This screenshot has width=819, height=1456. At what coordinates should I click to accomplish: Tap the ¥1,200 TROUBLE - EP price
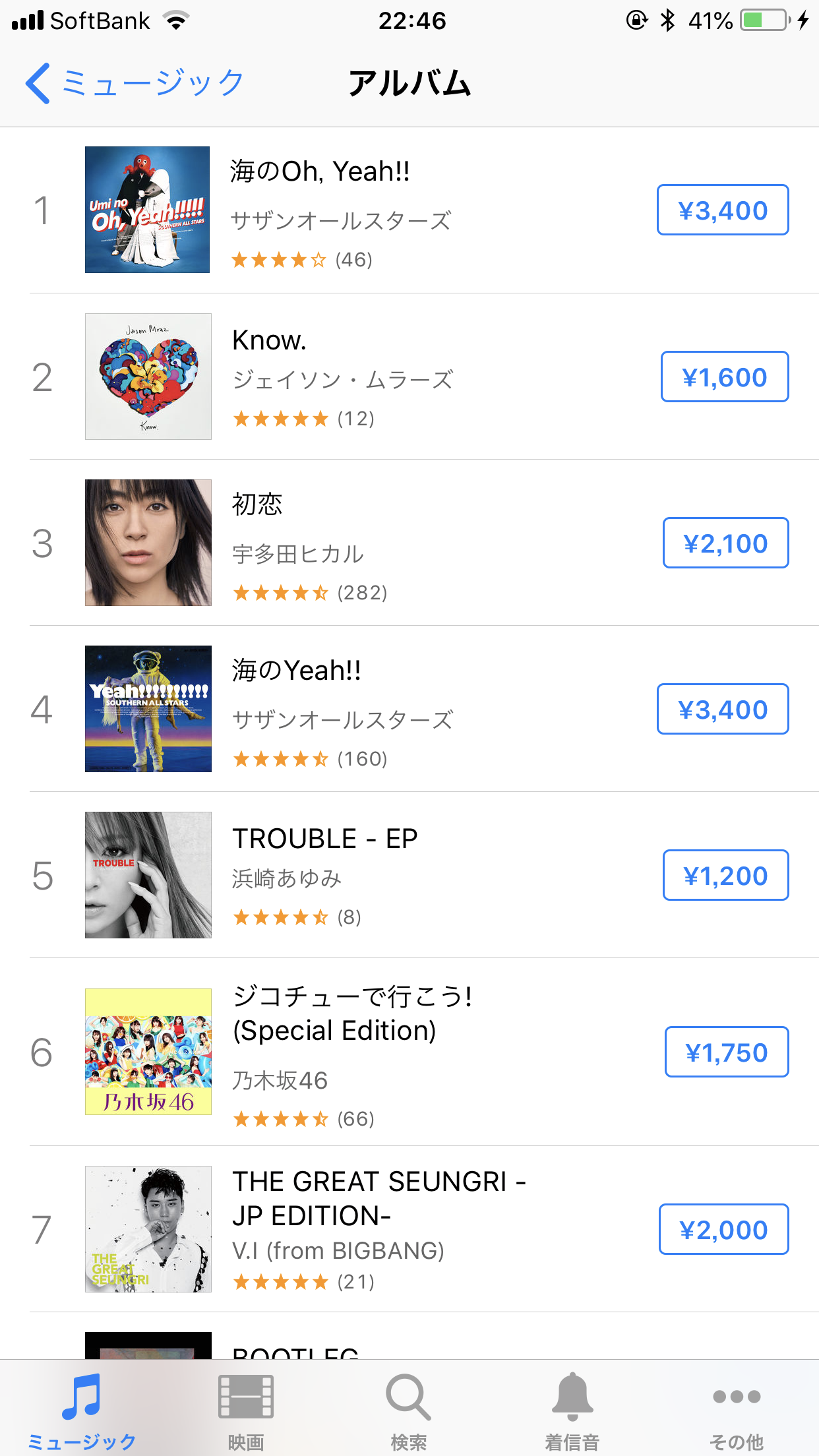[x=725, y=876]
